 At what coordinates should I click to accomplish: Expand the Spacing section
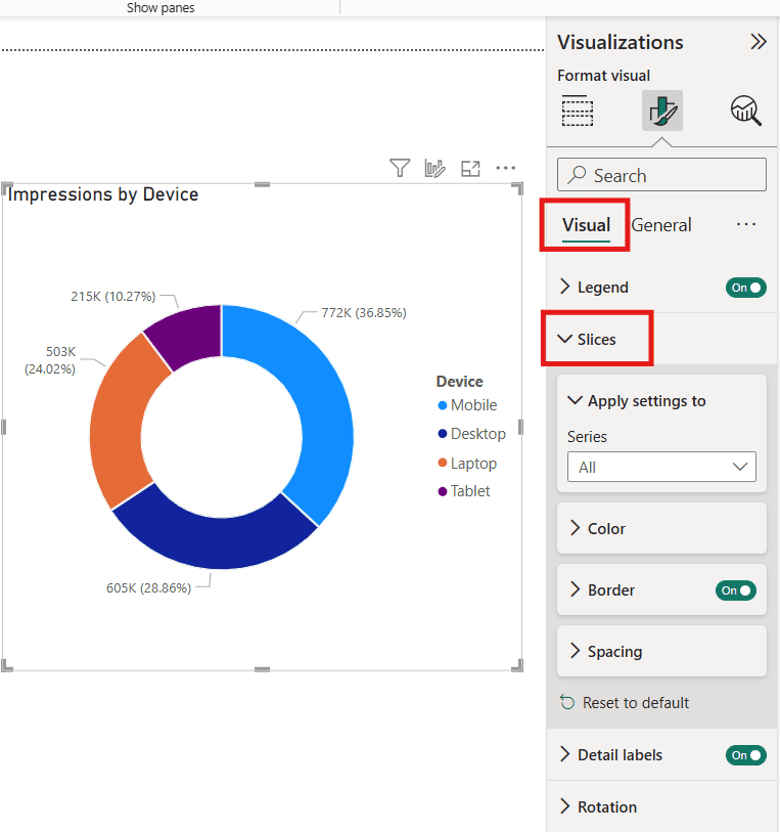pyautogui.click(x=614, y=652)
